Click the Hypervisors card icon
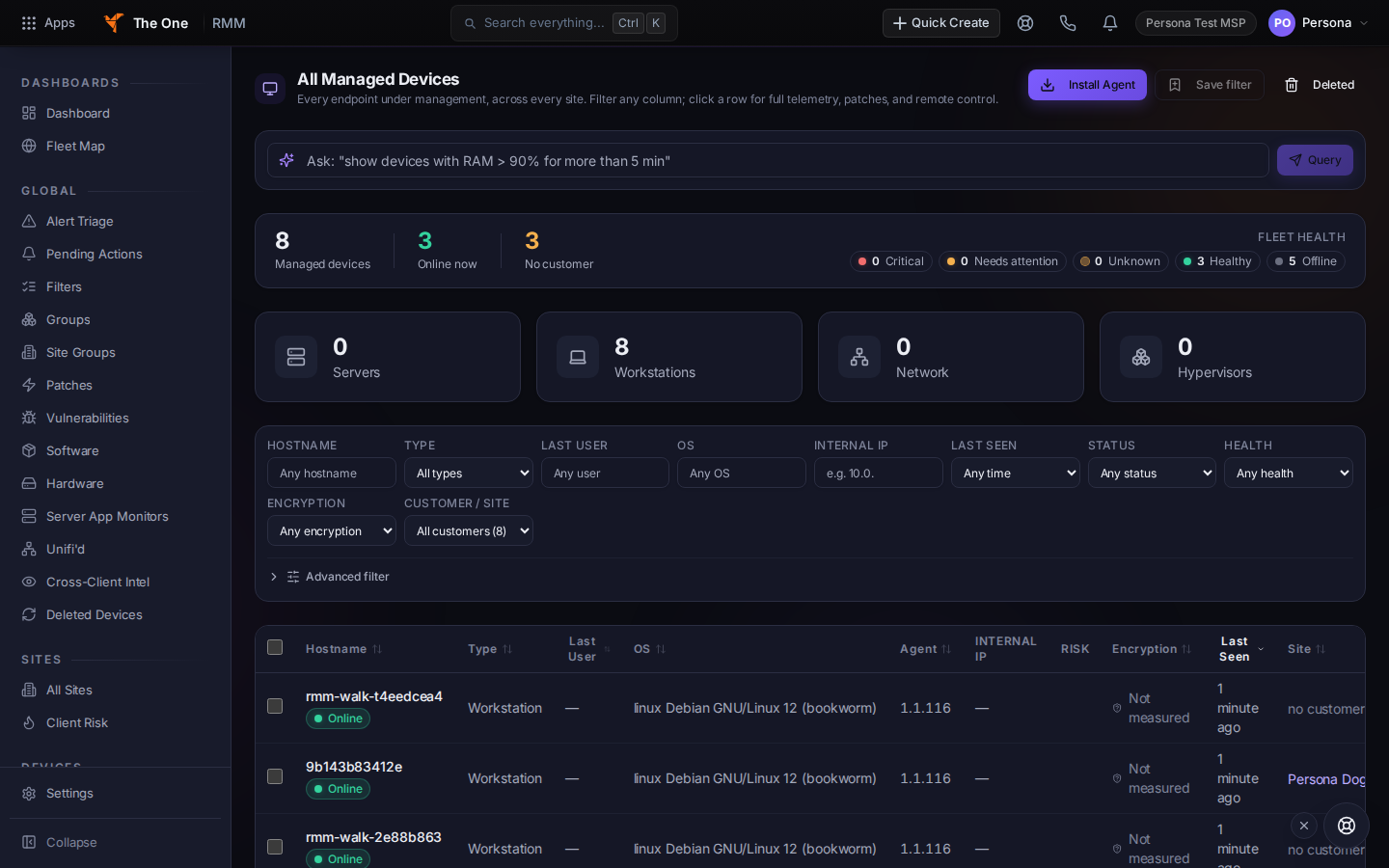Image resolution: width=1389 pixels, height=868 pixels. [1141, 357]
